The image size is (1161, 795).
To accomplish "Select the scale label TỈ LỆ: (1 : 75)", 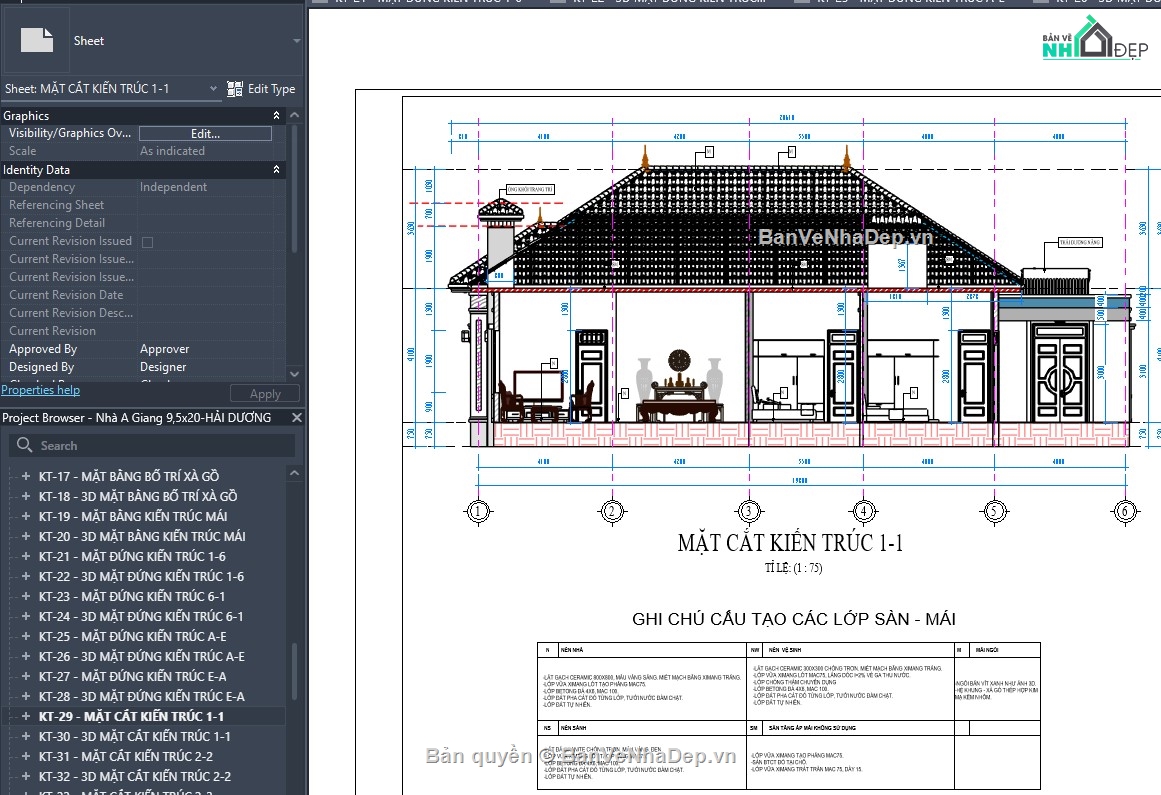I will pyautogui.click(x=793, y=568).
